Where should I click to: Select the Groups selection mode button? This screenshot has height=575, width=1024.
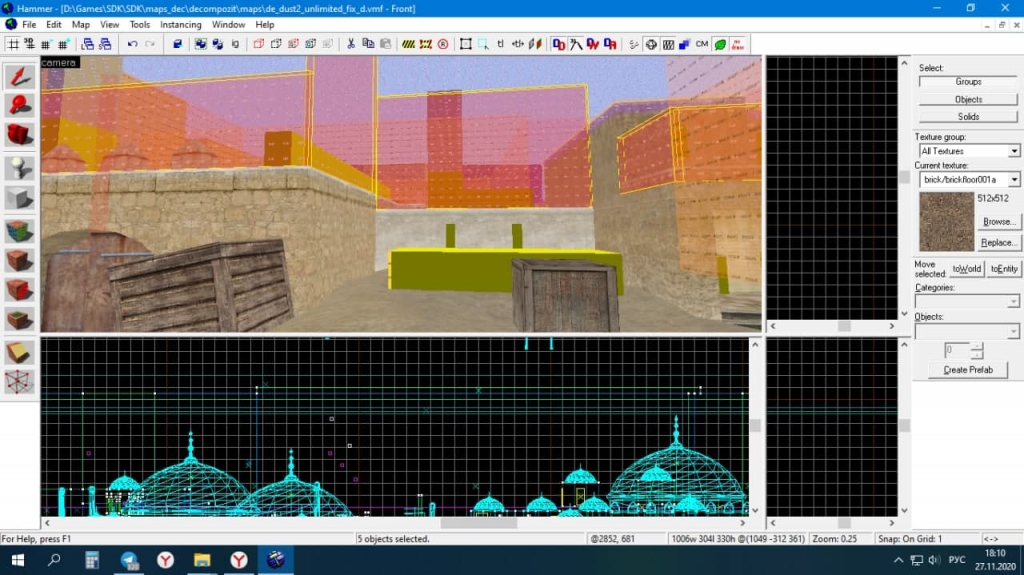click(968, 82)
